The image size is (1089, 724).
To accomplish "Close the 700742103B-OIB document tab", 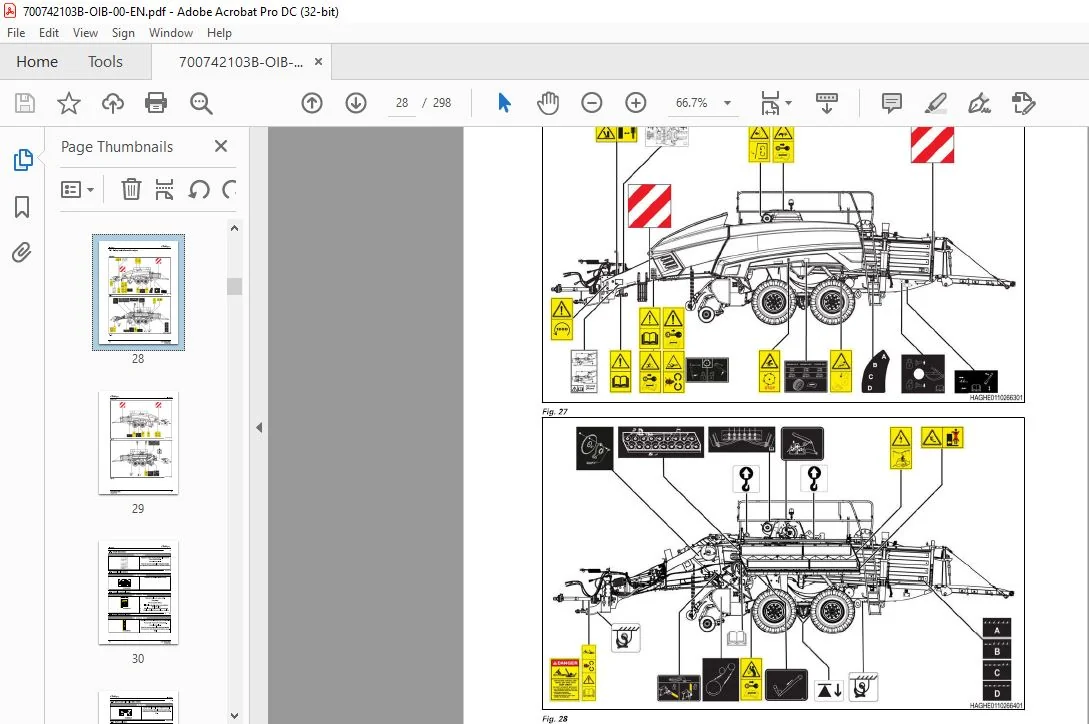I will point(318,61).
